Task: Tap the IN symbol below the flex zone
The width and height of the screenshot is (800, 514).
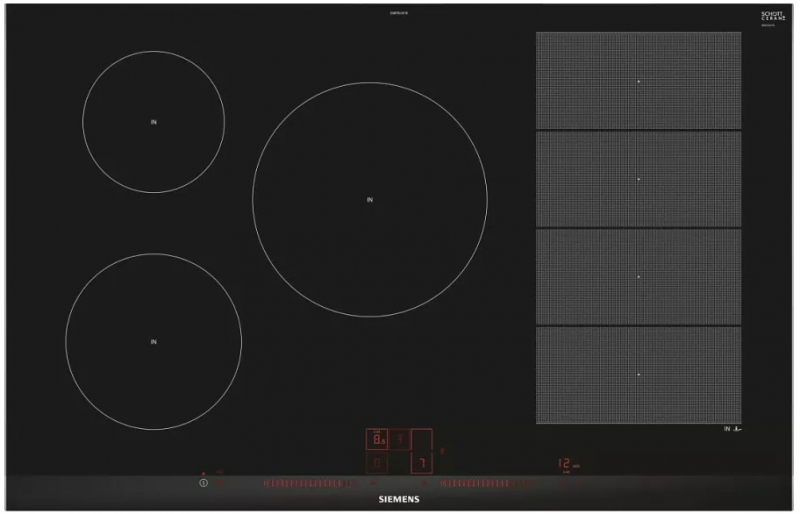Action: coord(732,429)
